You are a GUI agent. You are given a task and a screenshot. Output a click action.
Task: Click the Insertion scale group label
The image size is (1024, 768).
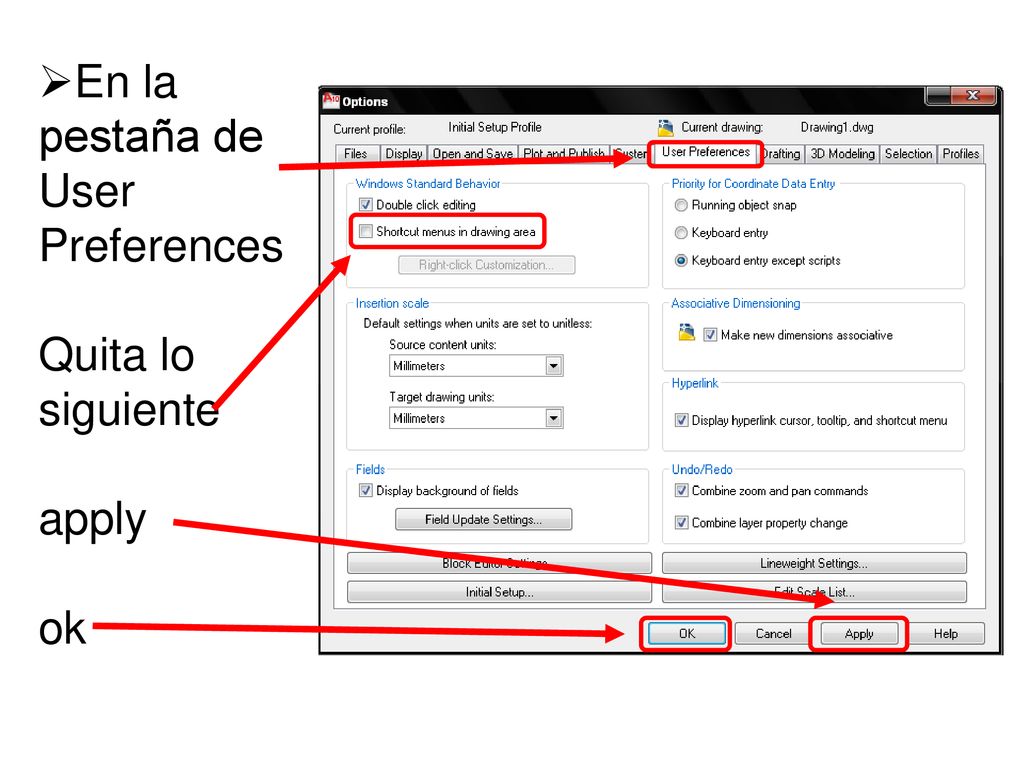tap(392, 303)
